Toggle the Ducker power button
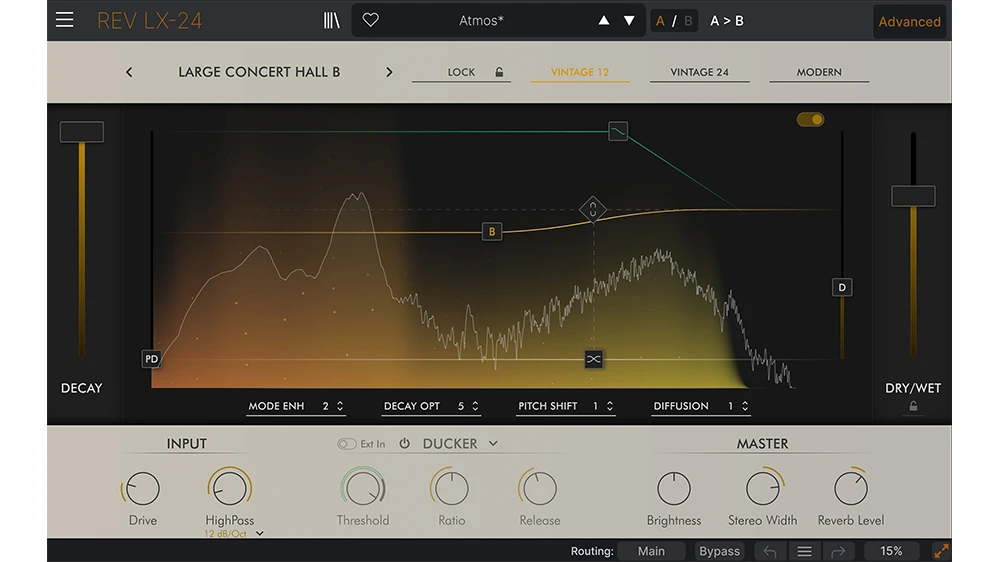This screenshot has width=1000, height=562. tap(405, 444)
